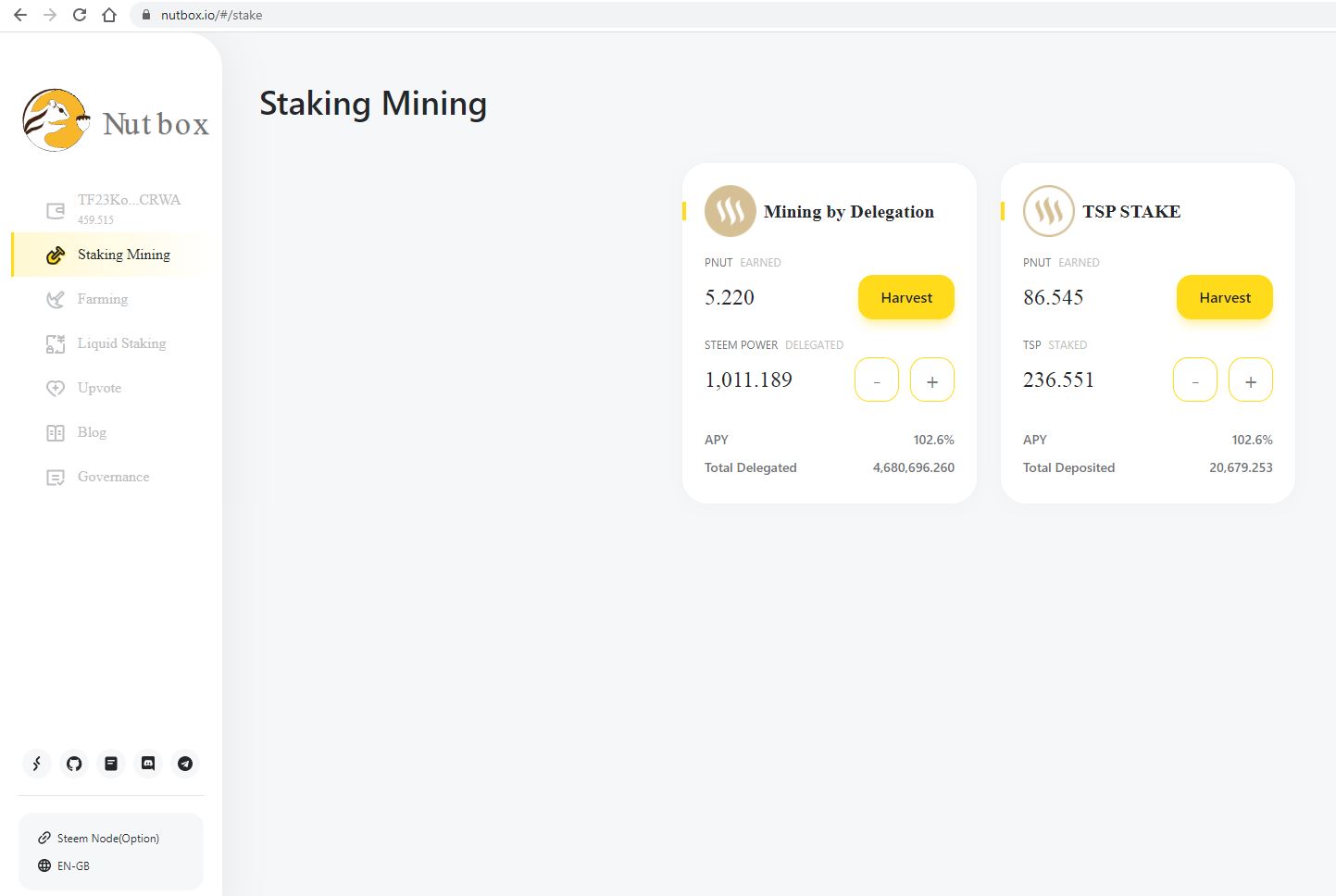Harvest PNUT from TSP STAKE
The width and height of the screenshot is (1336, 896).
[x=1225, y=297]
